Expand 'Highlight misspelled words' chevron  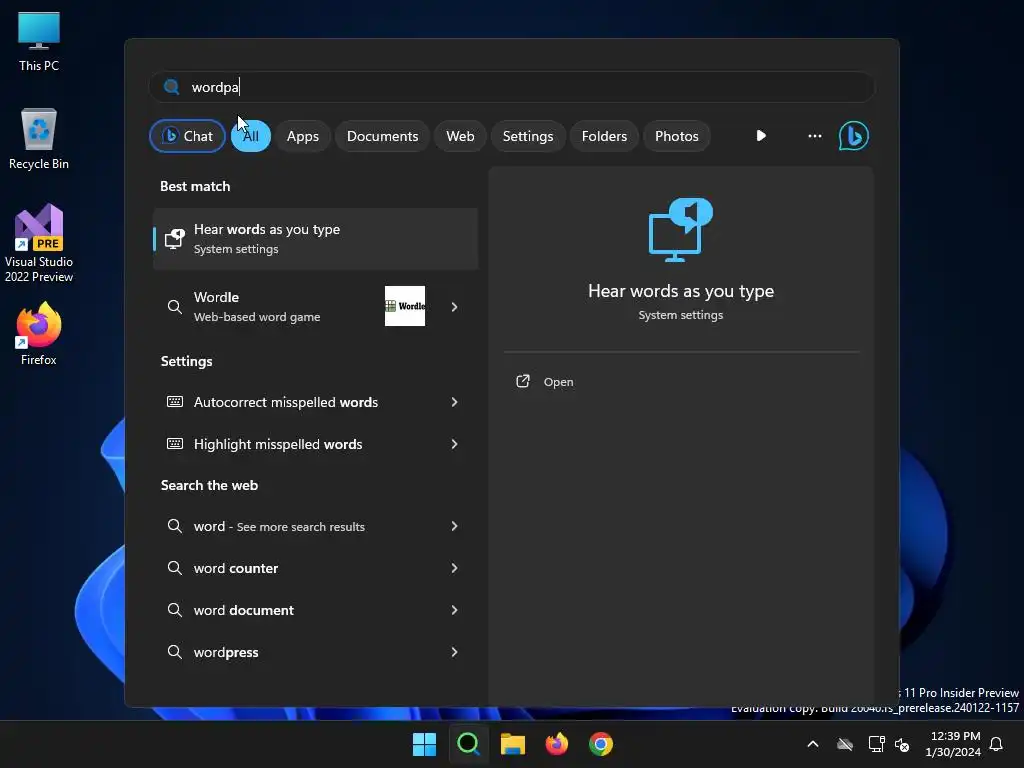(455, 444)
